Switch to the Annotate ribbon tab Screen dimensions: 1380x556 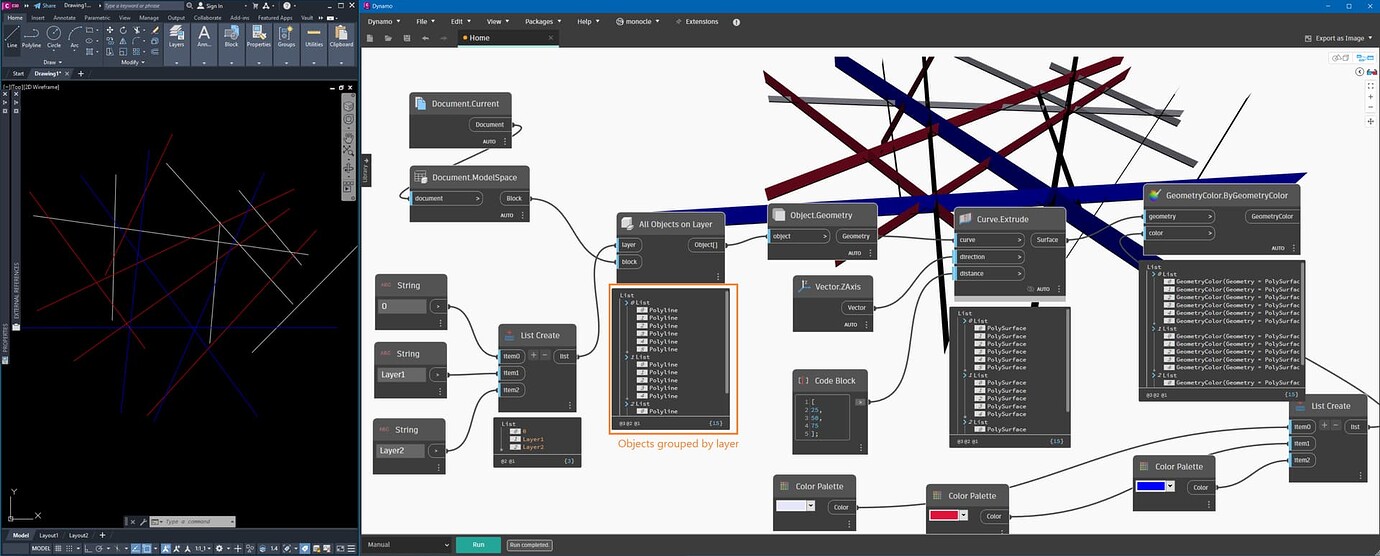coord(64,17)
